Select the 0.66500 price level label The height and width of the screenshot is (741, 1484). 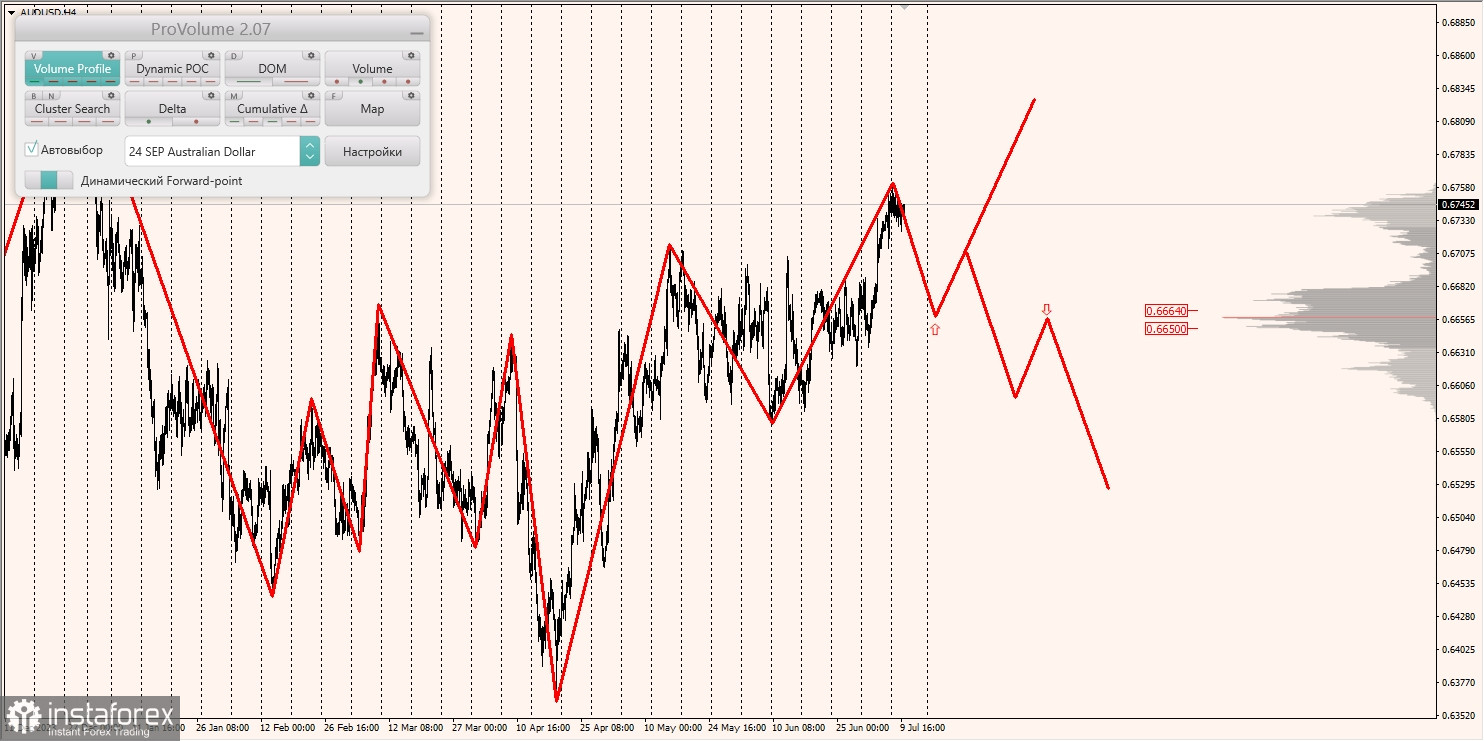tap(1166, 328)
